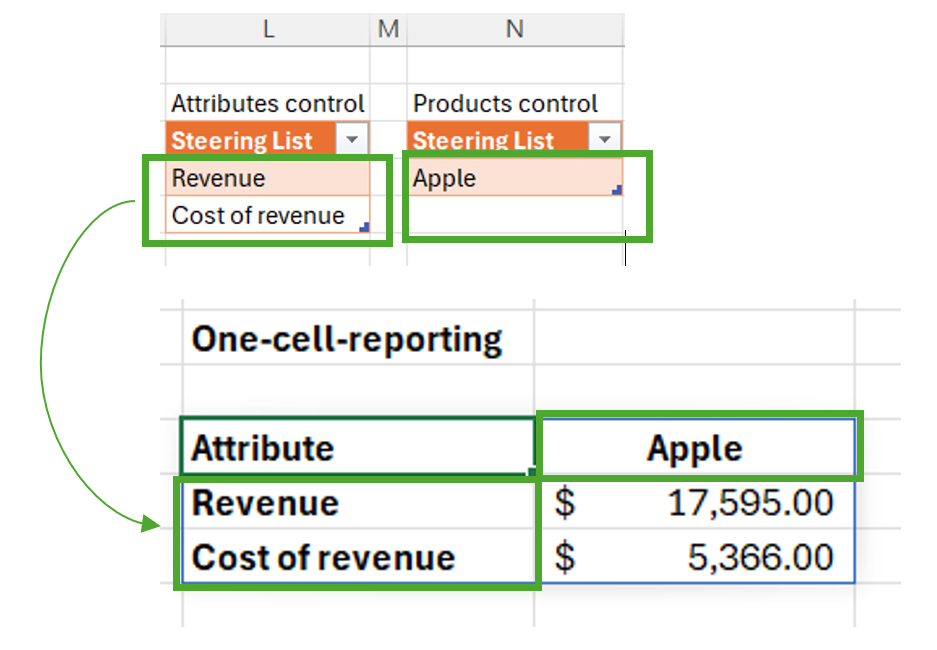
Task: Select the narrow column M header
Action: [388, 30]
